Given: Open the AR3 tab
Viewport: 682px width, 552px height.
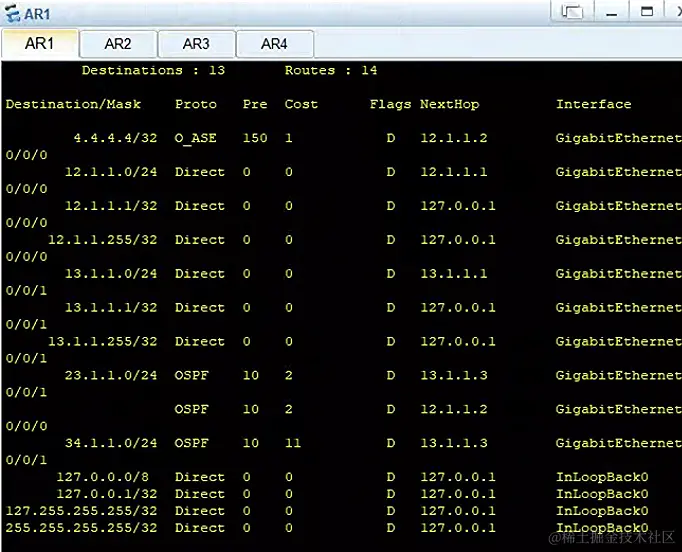Looking at the screenshot, I should [196, 44].
